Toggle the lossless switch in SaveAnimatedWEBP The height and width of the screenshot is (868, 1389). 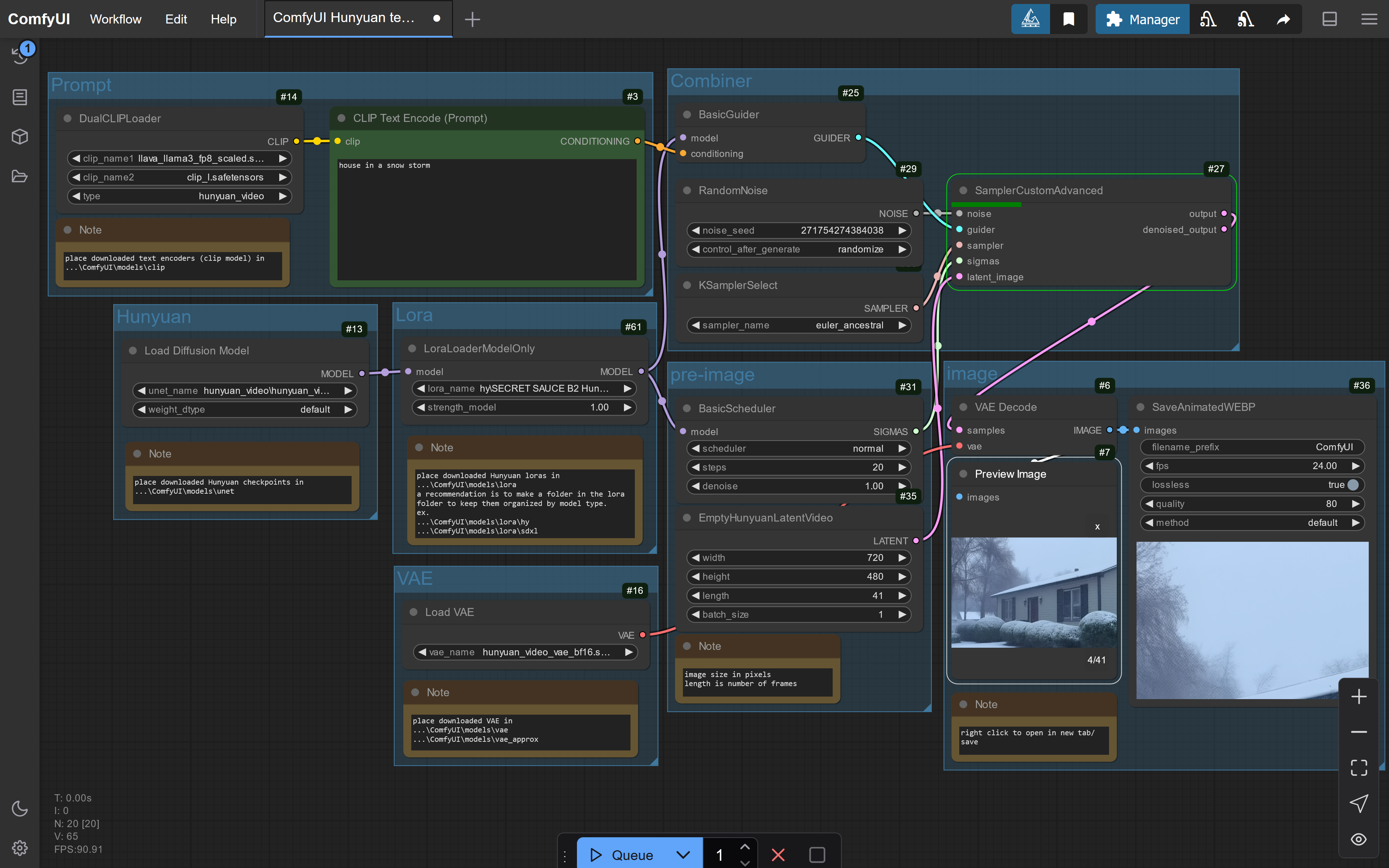click(x=1352, y=485)
